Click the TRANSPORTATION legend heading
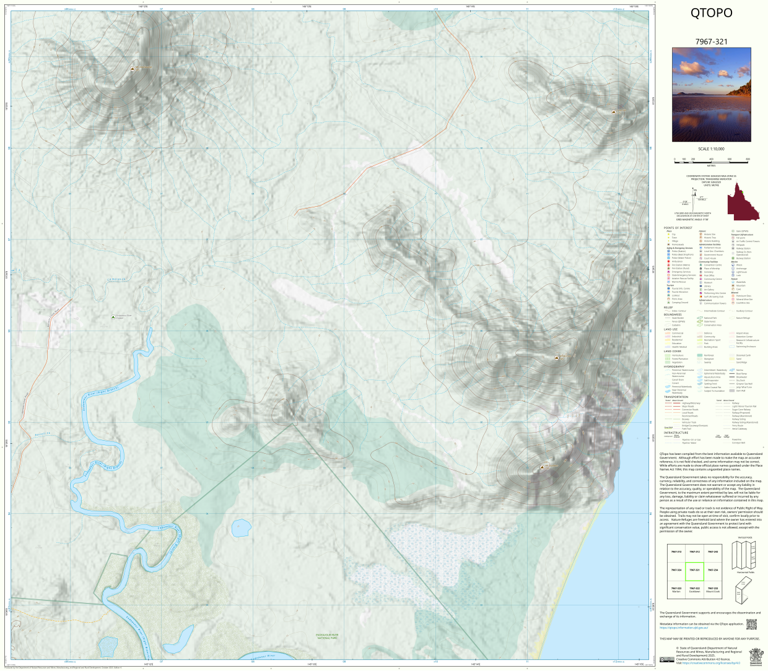 tap(676, 397)
